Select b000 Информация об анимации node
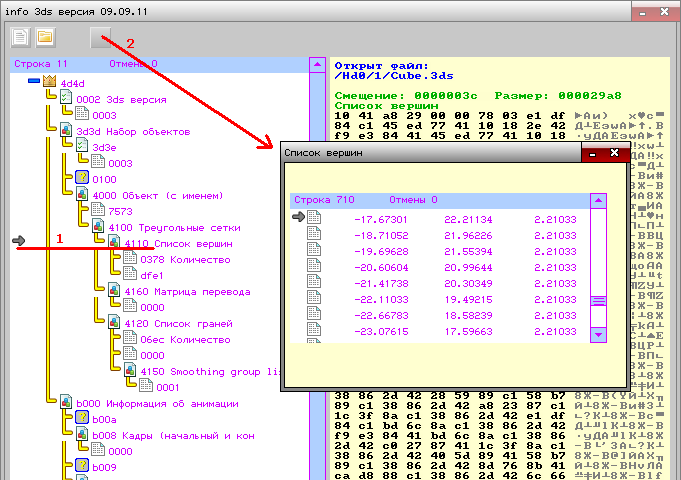This screenshot has width=681, height=480. tap(157, 403)
